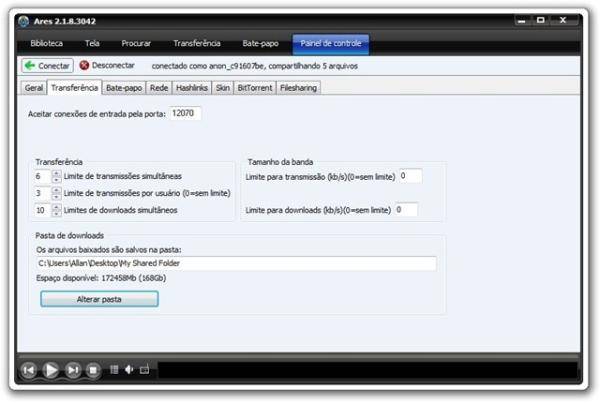Click transmissions per user field showing 3
Viewport: 600px width, 403px height.
coord(42,193)
